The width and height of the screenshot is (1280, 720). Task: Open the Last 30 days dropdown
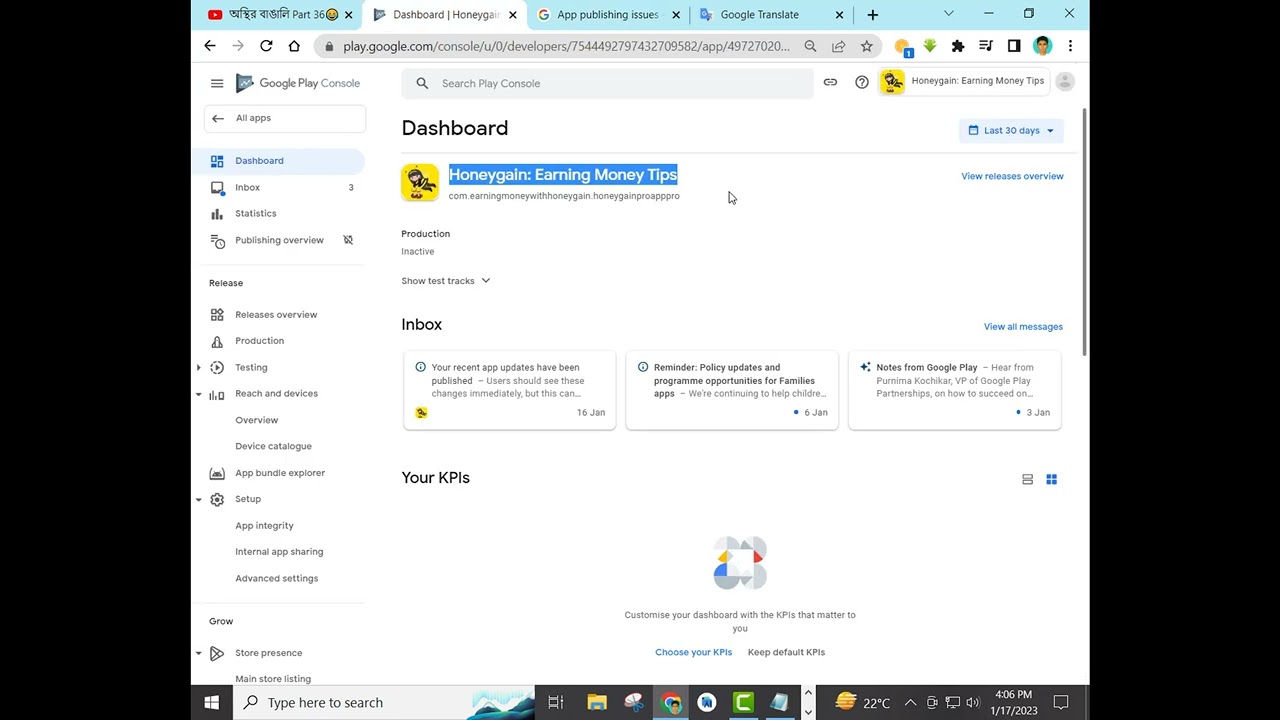coord(1011,131)
